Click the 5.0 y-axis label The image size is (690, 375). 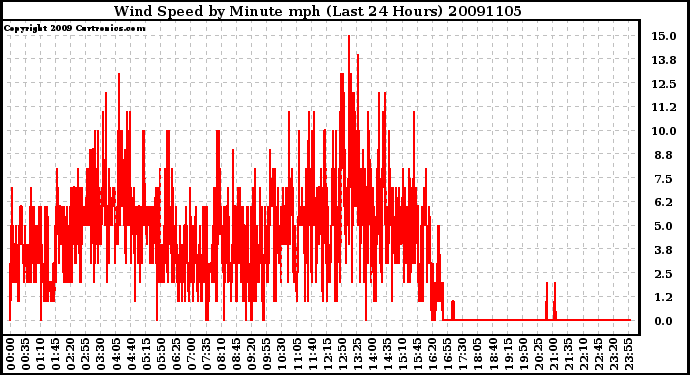[x=664, y=226]
